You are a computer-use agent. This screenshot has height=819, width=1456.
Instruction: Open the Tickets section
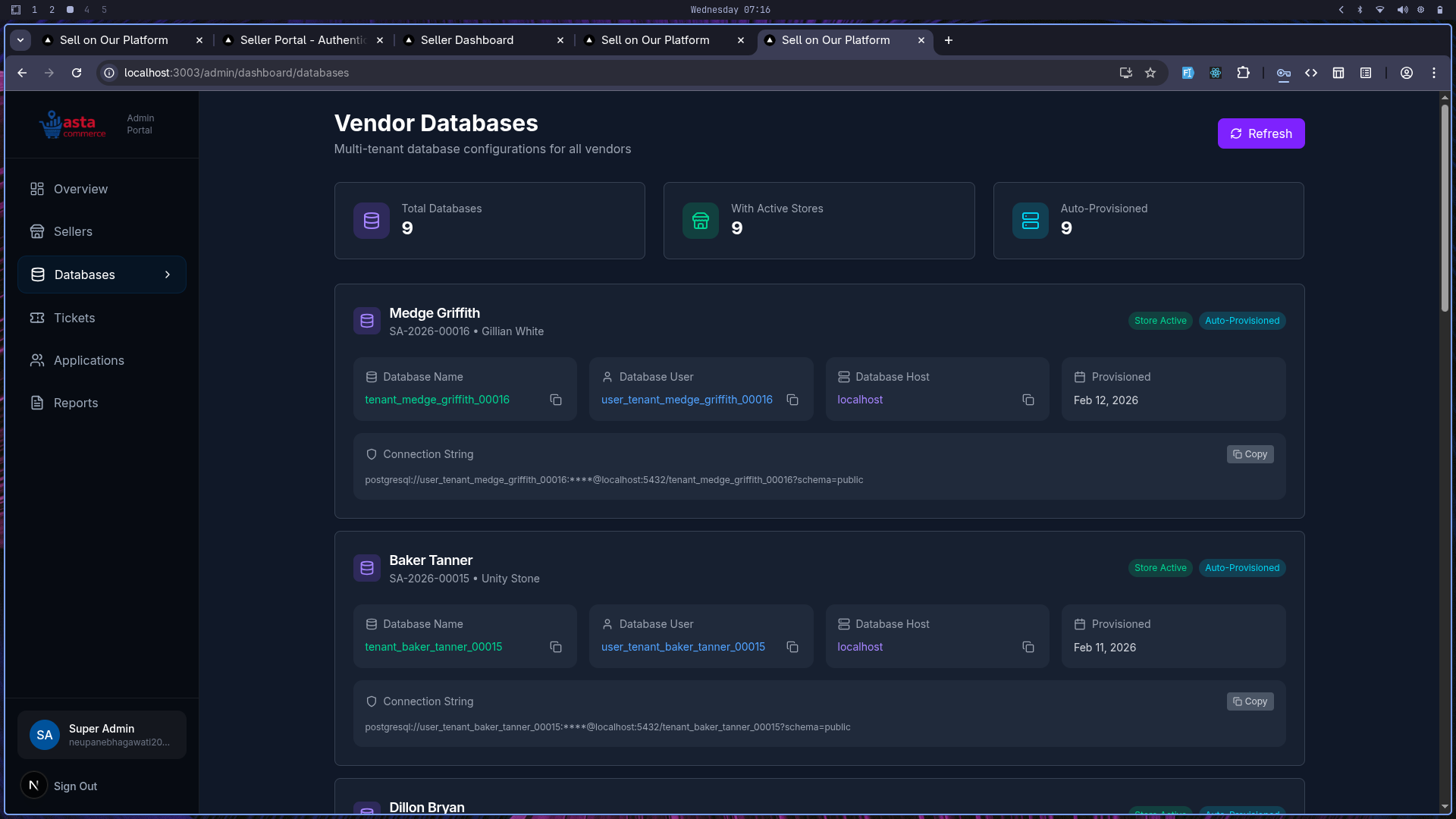coord(74,318)
